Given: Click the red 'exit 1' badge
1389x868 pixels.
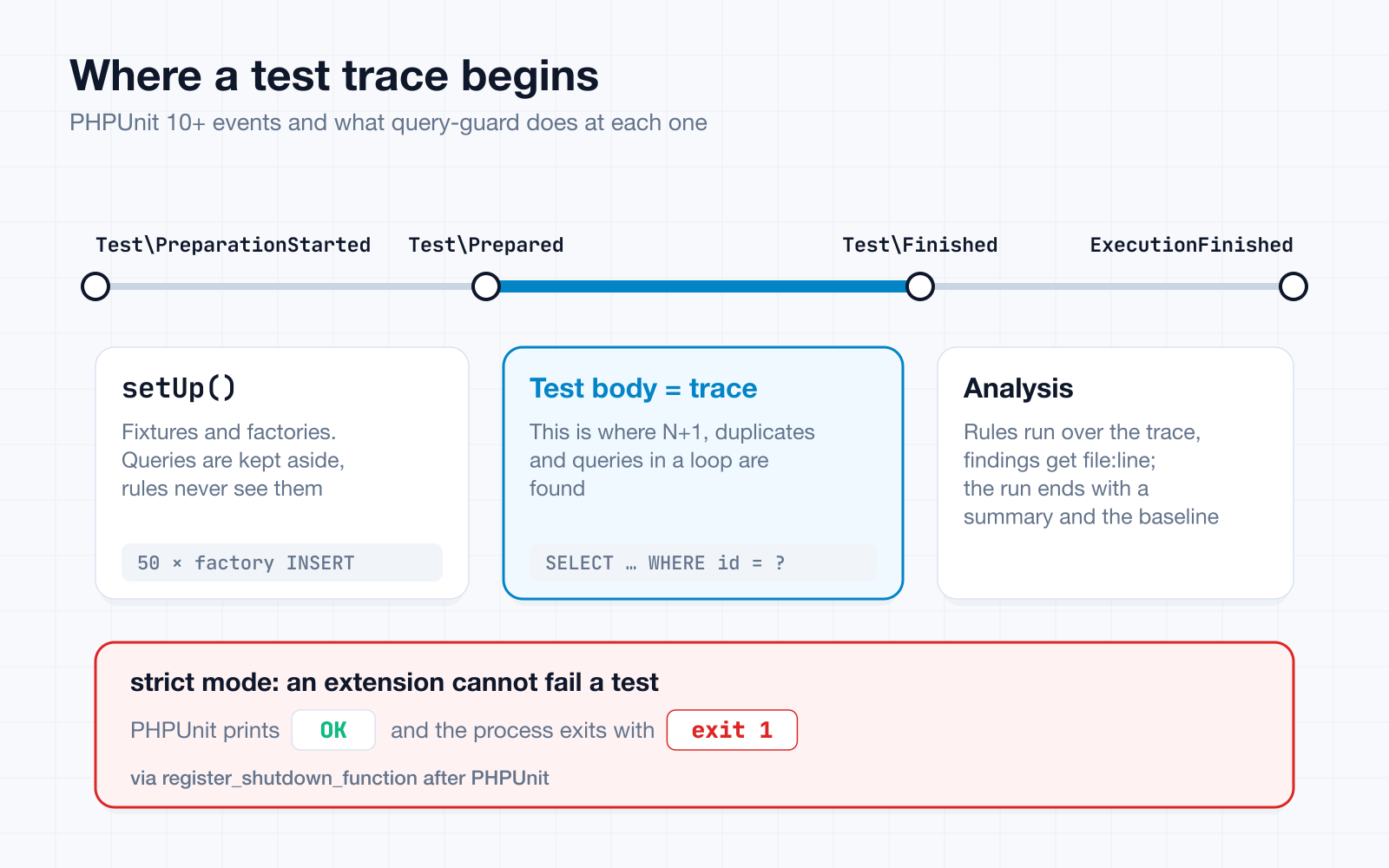Looking at the screenshot, I should 732,730.
